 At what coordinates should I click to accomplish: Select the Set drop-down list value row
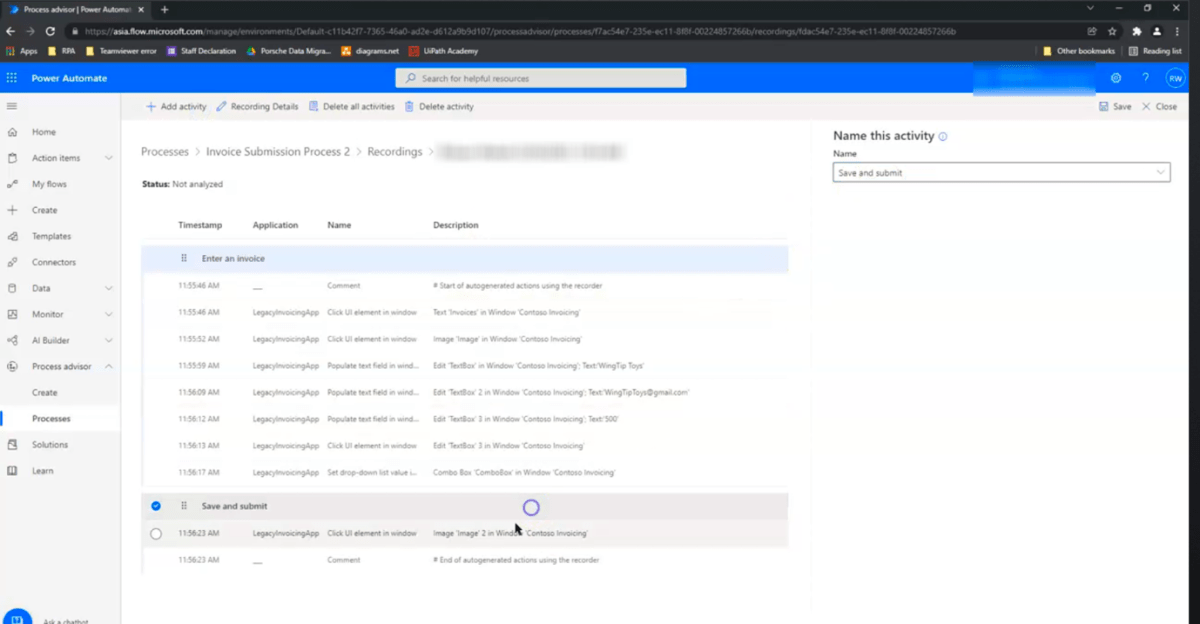(x=465, y=472)
